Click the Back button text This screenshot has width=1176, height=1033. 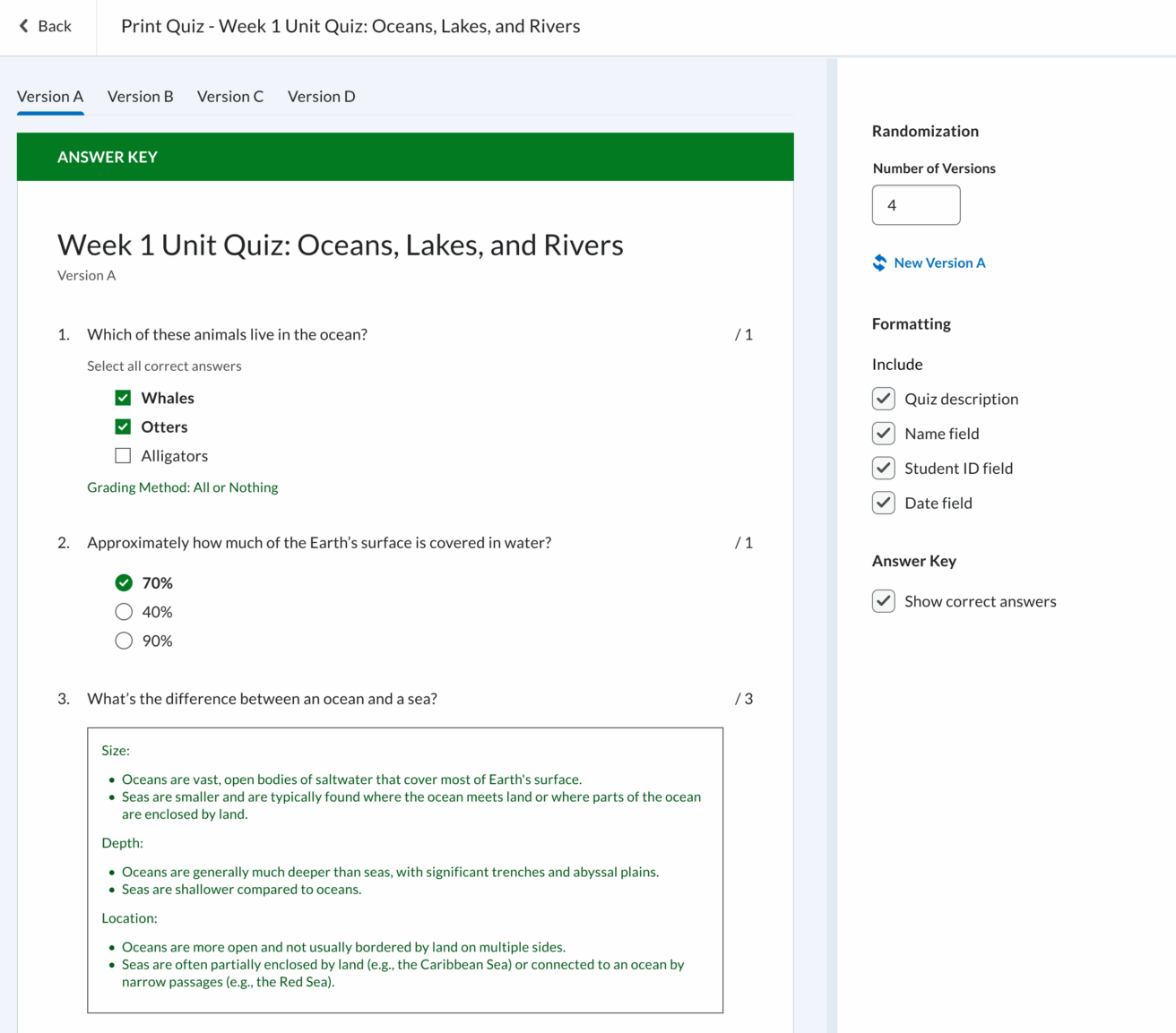pos(55,26)
